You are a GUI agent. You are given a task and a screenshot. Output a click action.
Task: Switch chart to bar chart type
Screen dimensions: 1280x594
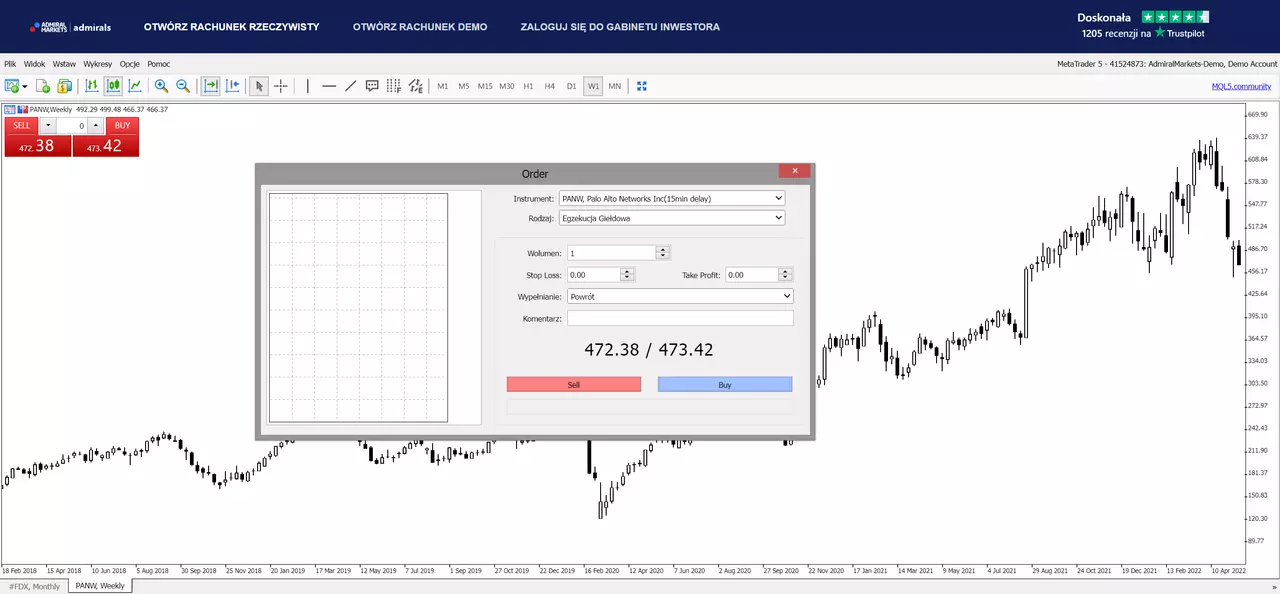[92, 86]
